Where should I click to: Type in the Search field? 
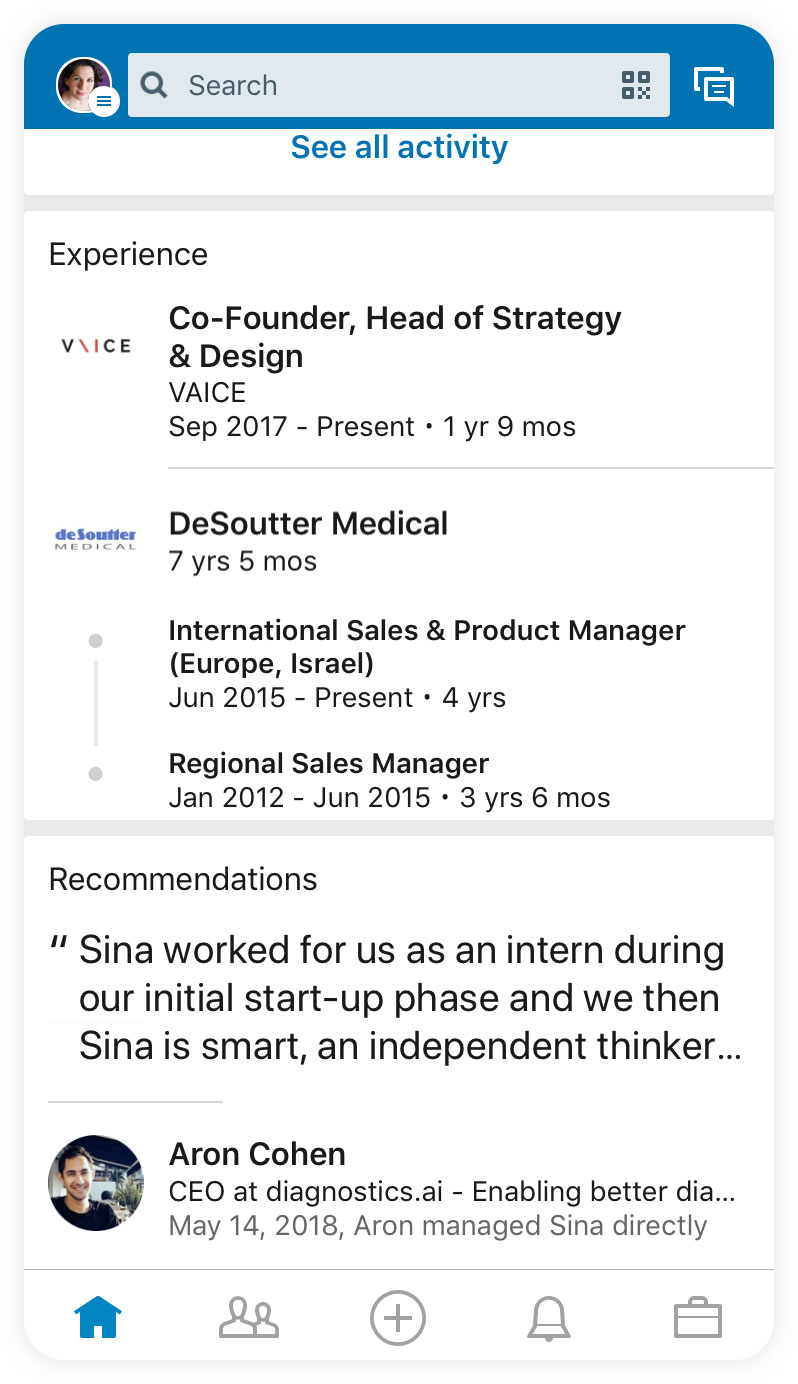point(390,85)
